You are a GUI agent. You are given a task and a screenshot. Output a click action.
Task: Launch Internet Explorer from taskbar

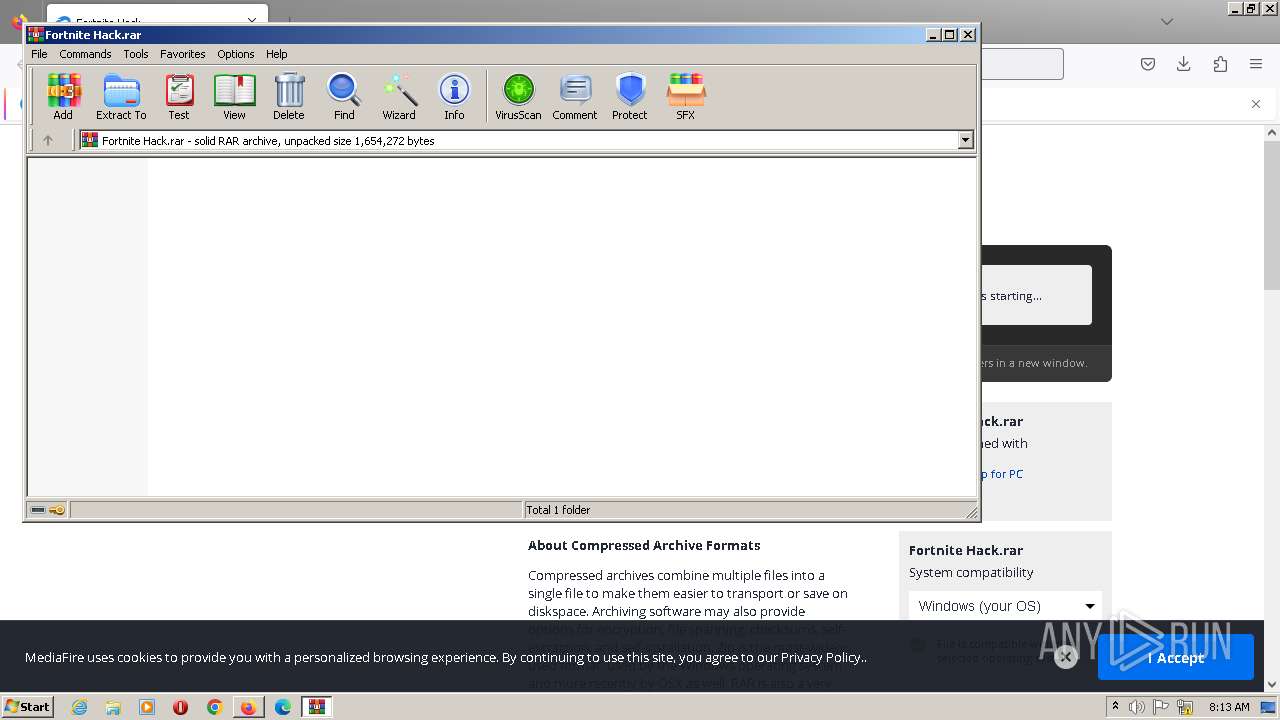[x=79, y=707]
